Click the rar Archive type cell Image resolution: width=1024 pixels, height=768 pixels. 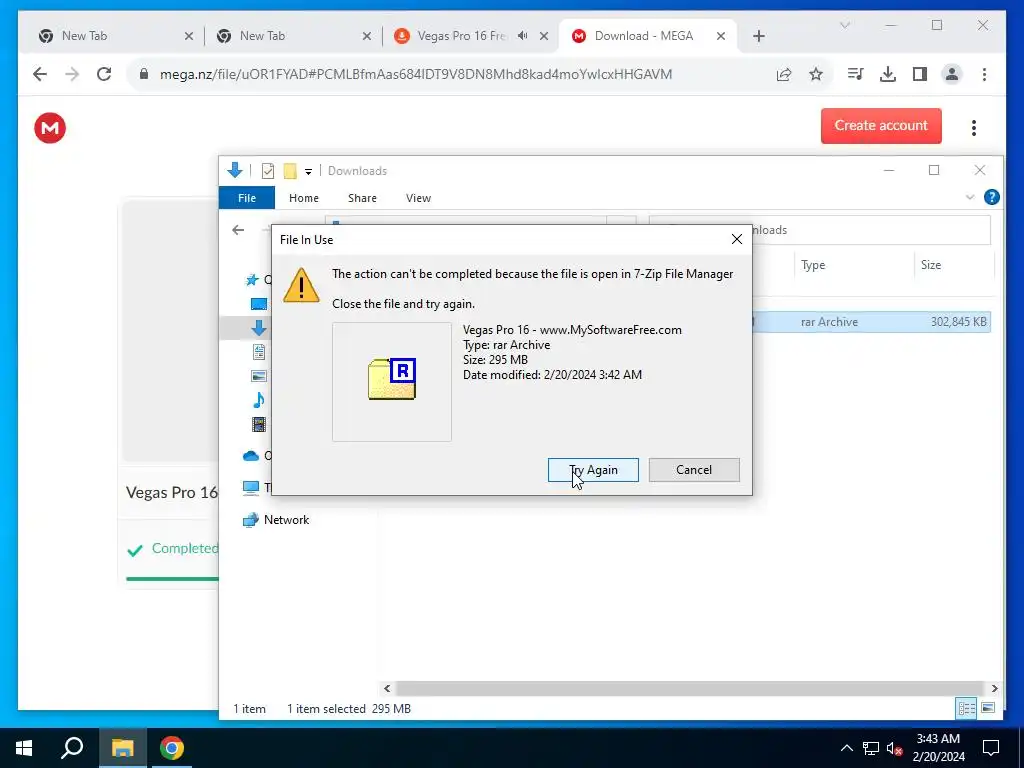tap(829, 322)
